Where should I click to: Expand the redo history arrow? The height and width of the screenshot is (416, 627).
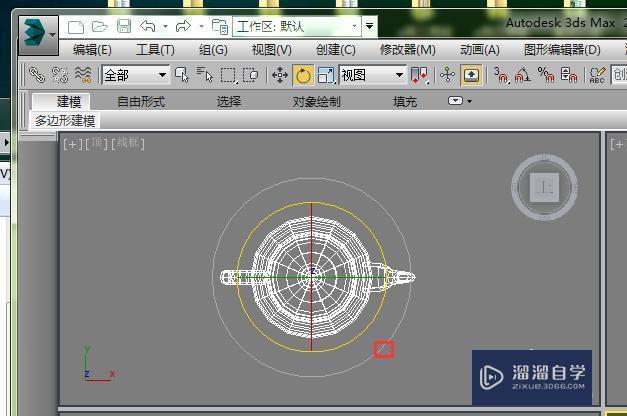coord(201,27)
